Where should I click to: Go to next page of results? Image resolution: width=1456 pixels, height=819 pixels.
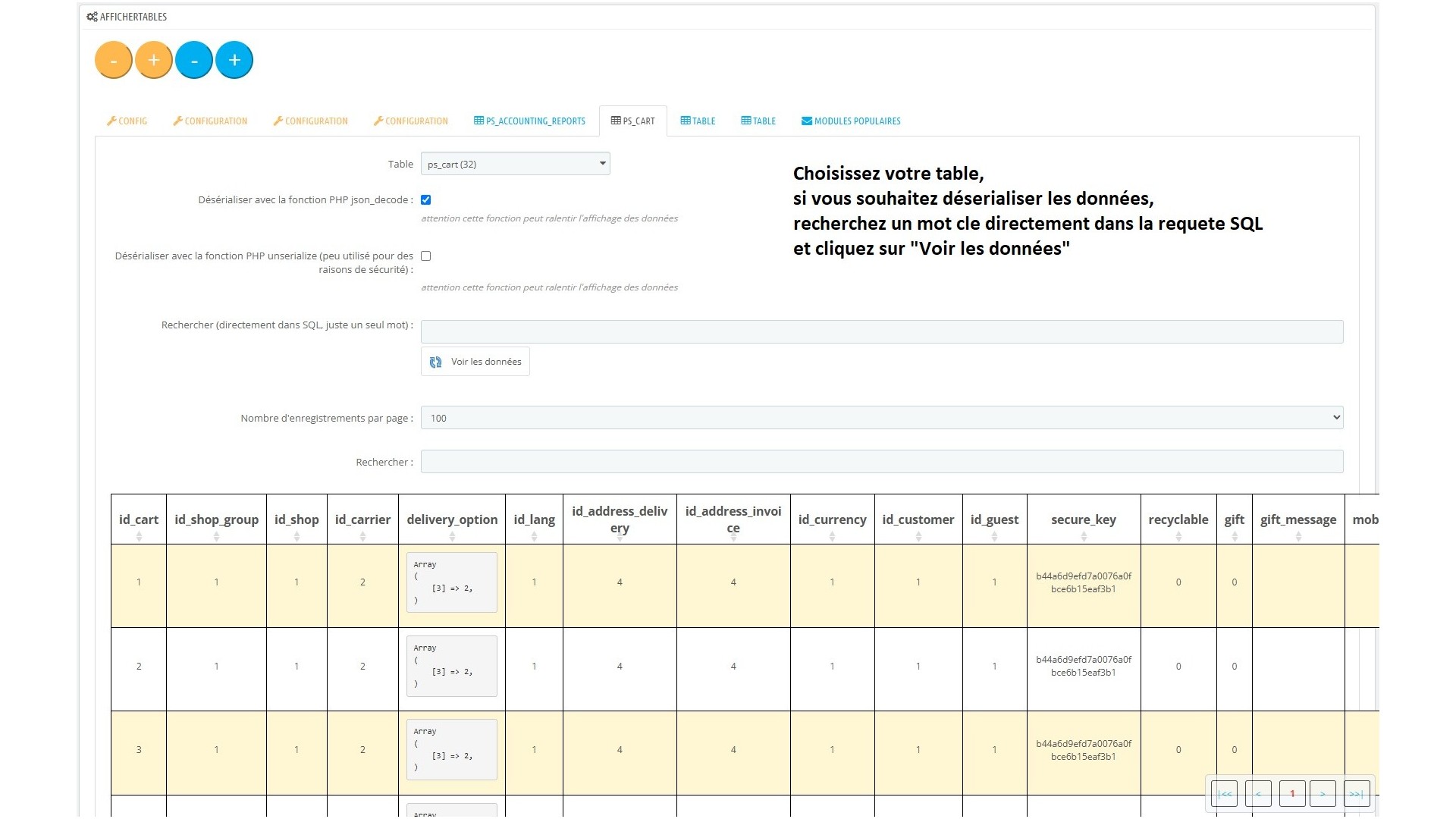[1323, 794]
